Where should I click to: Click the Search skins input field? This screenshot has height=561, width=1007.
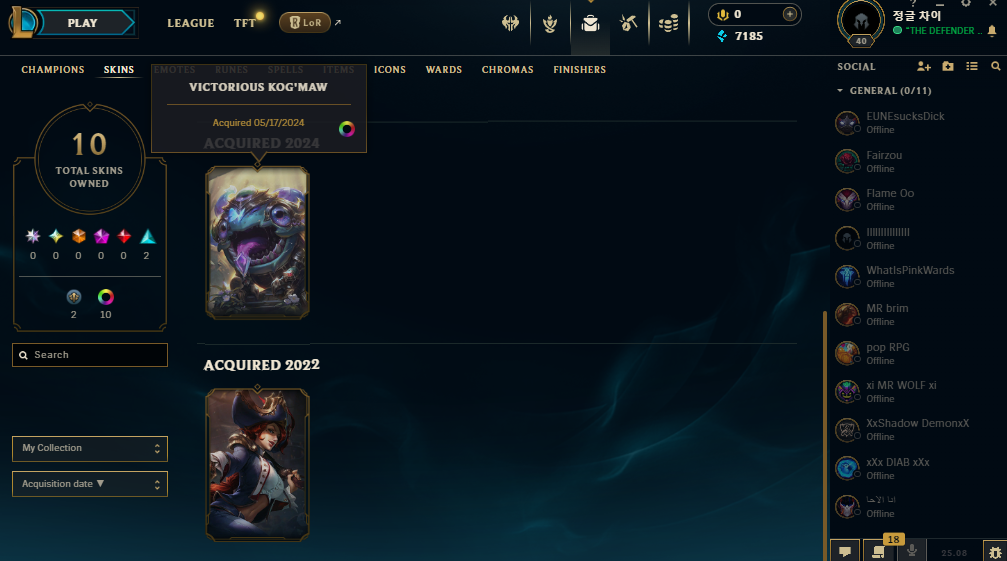90,355
